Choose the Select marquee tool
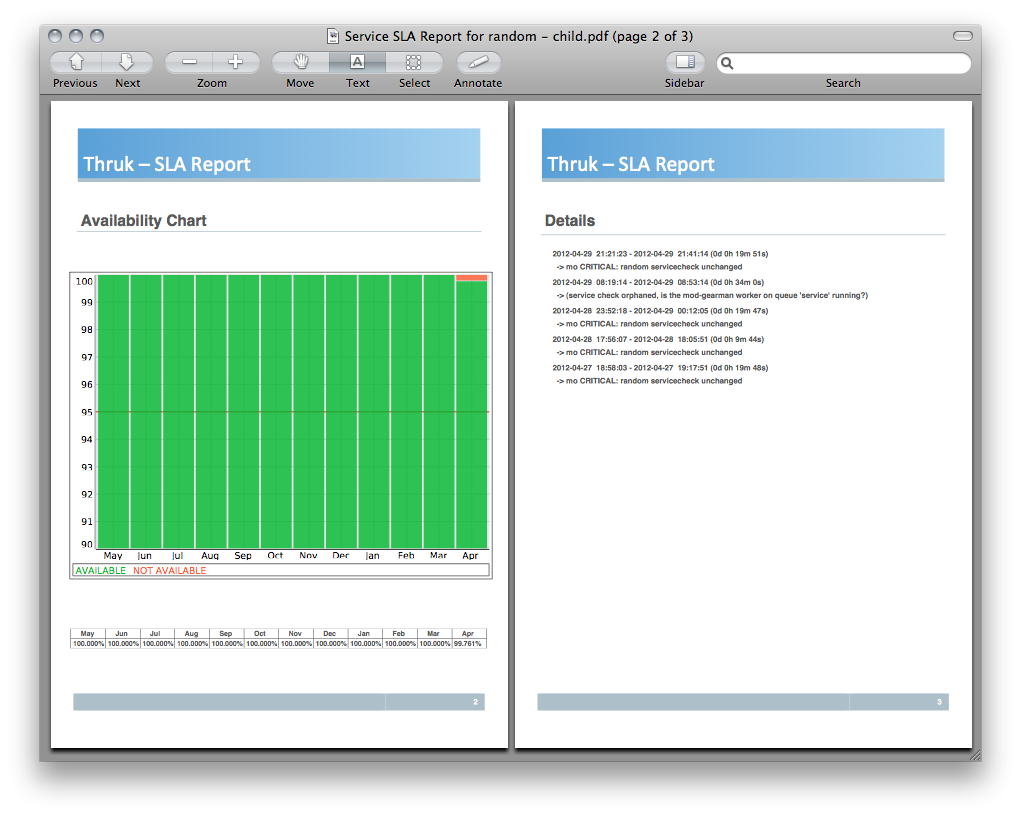 (x=414, y=63)
